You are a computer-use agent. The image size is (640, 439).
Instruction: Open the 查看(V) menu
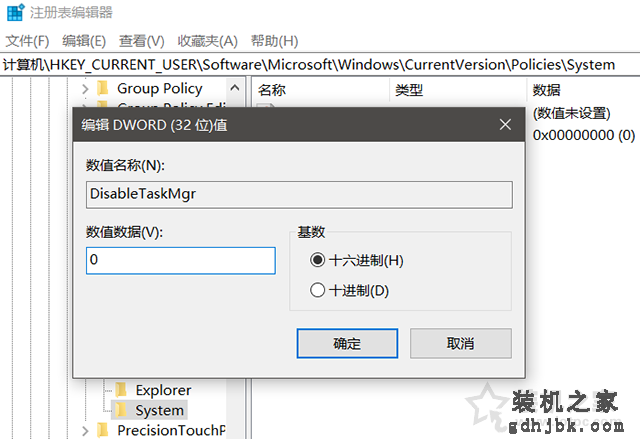(142, 41)
